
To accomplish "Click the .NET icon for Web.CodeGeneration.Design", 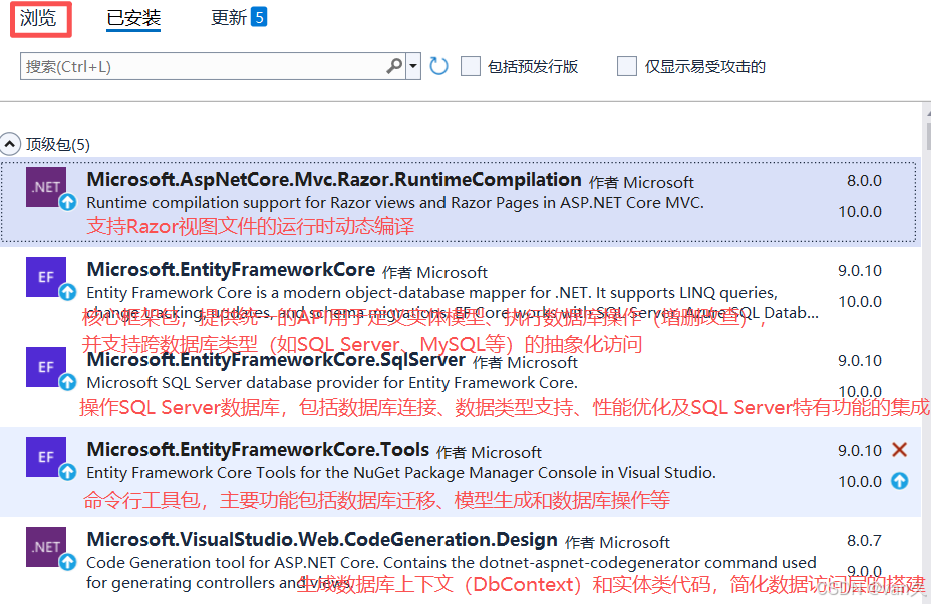I will [x=46, y=547].
